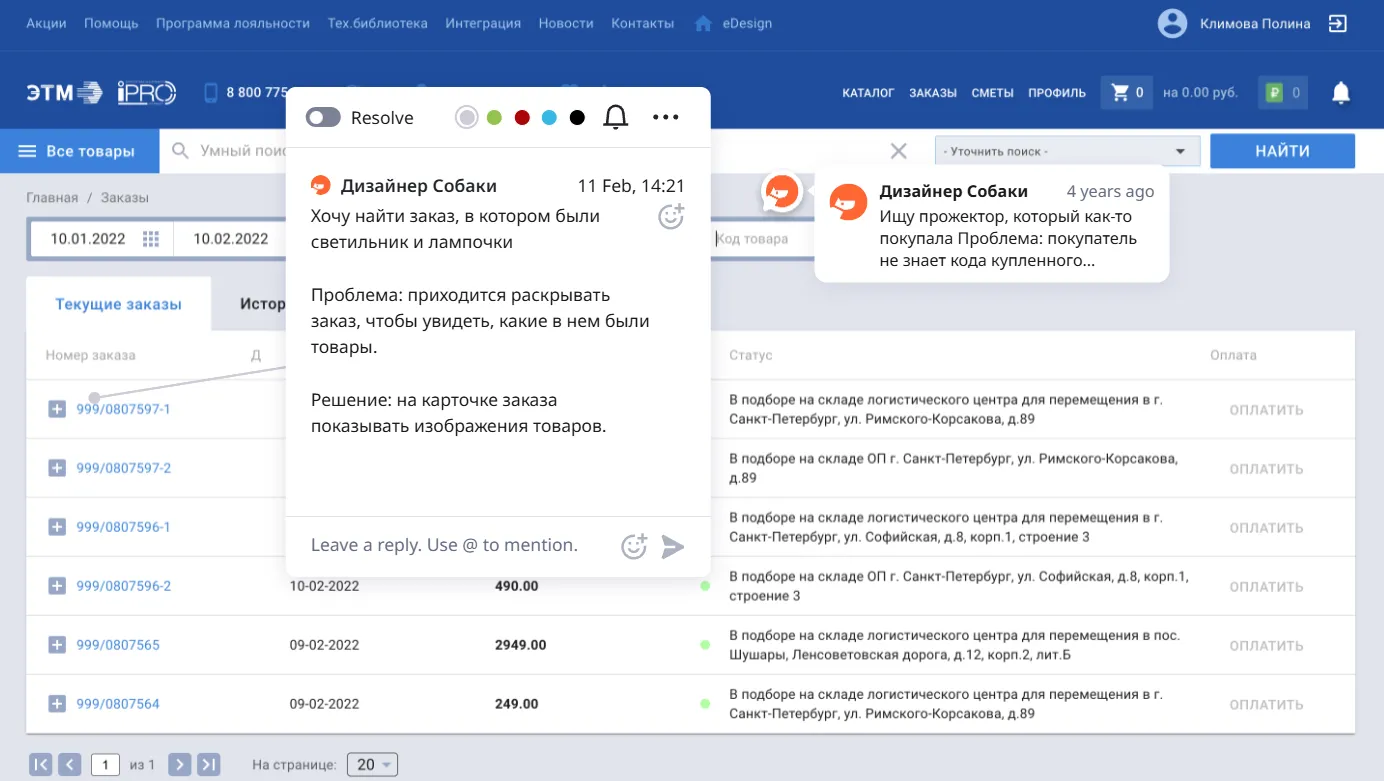
Task: Subscribe via the bell icon in the comment popup
Action: coord(616,116)
